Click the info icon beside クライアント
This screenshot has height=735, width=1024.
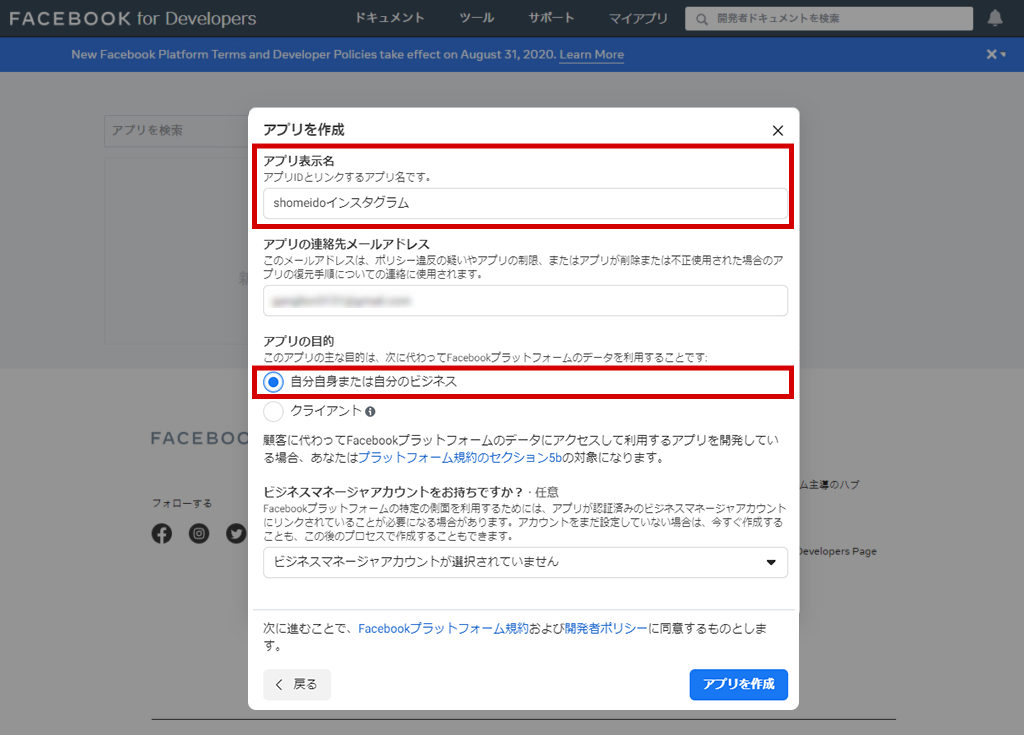point(370,411)
